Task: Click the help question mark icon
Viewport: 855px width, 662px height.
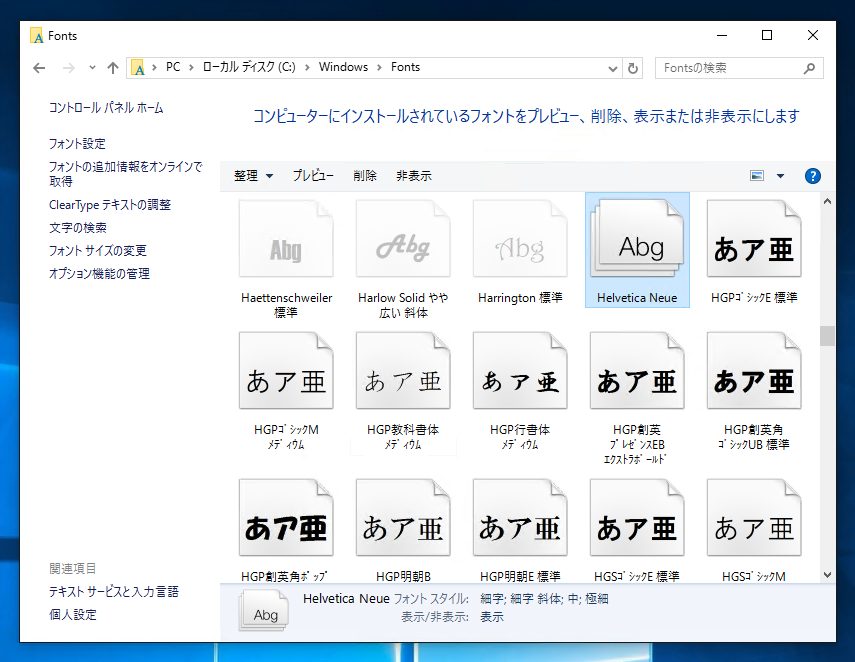Action: point(812,176)
